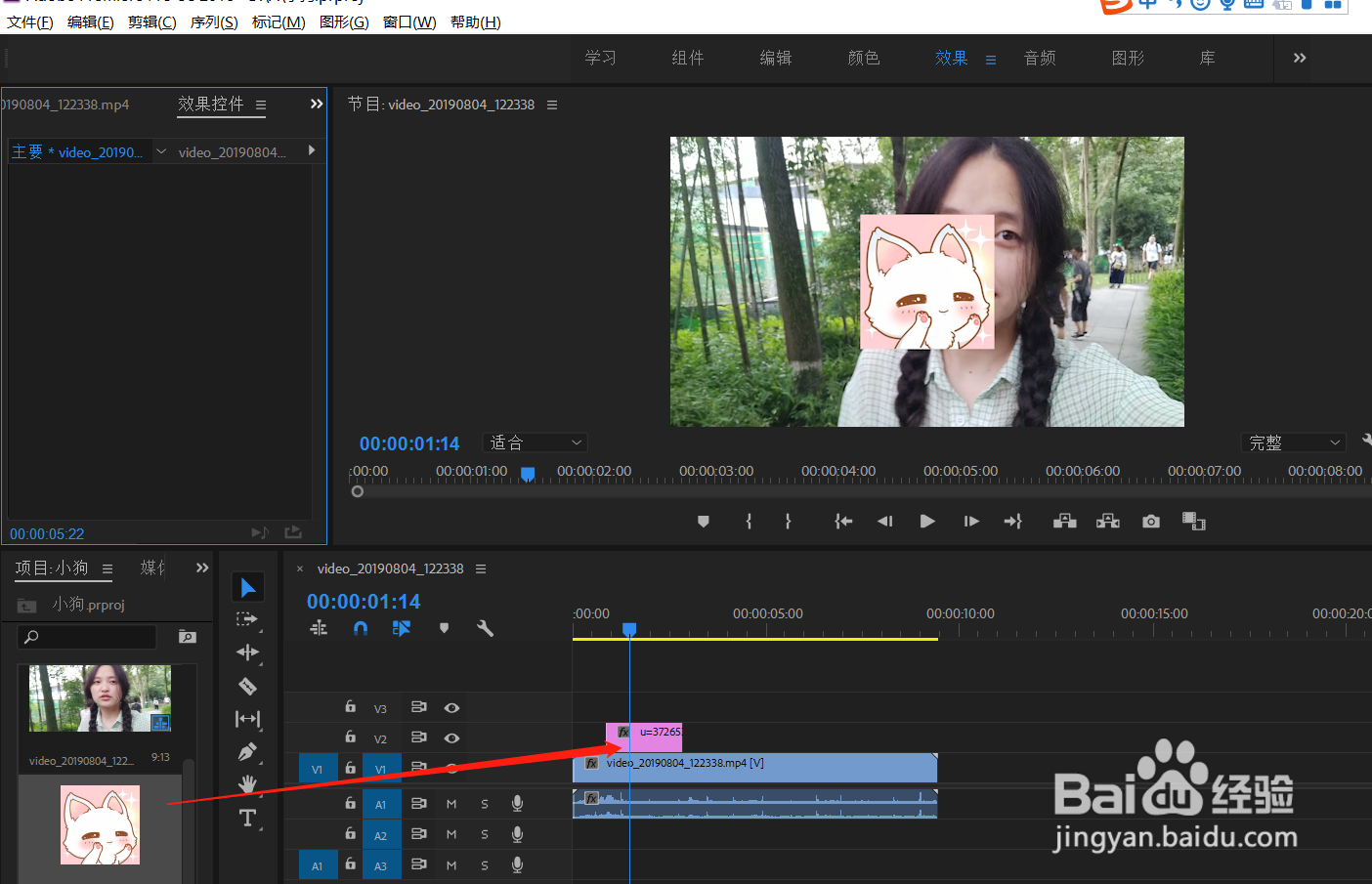This screenshot has height=884, width=1372.
Task: Click play-audio icon in effect controls footer
Action: pyautogui.click(x=260, y=532)
